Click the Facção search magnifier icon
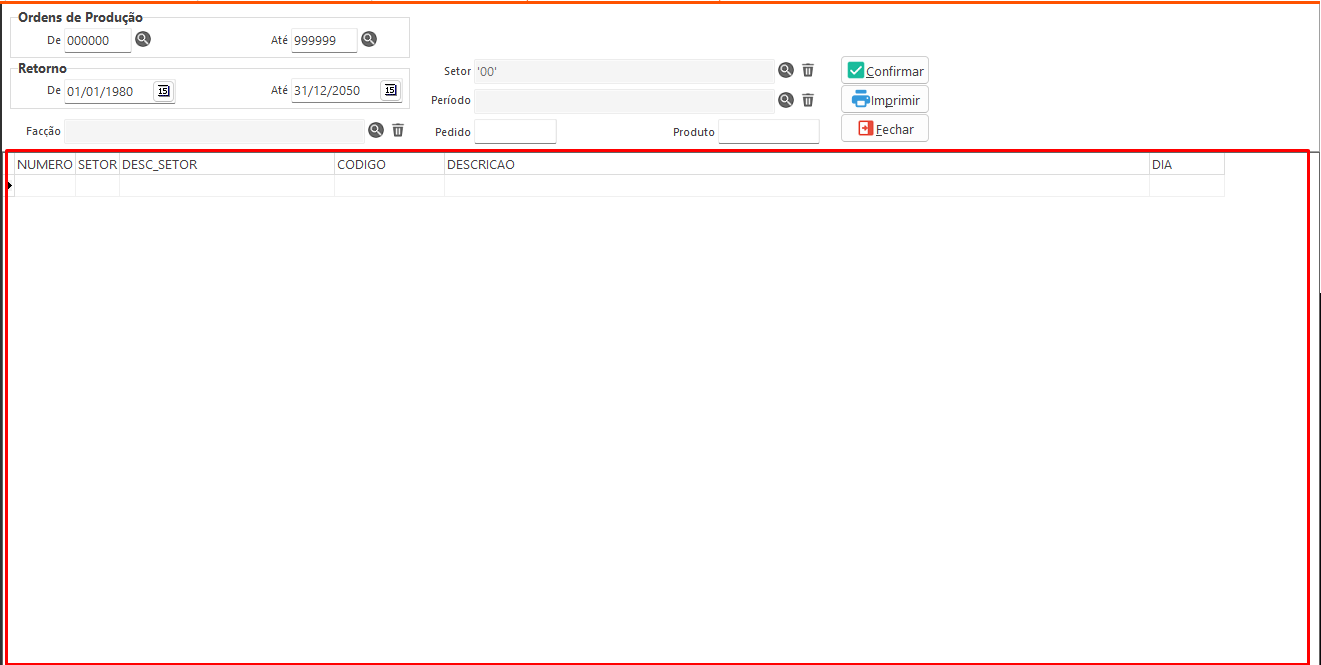 376,130
